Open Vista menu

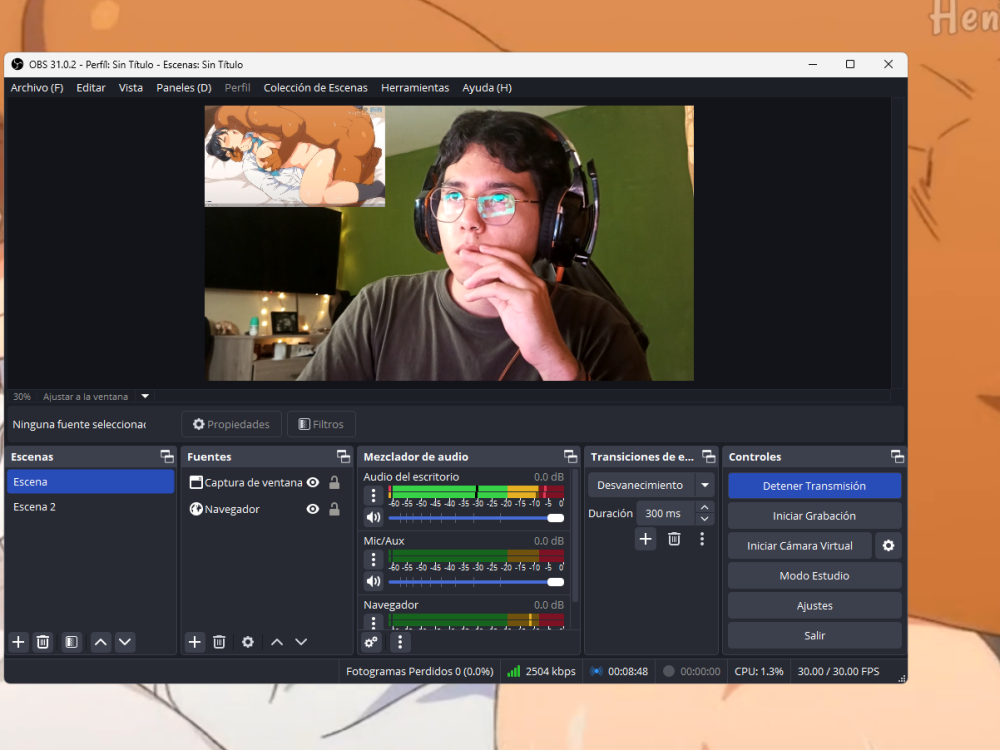(x=131, y=87)
